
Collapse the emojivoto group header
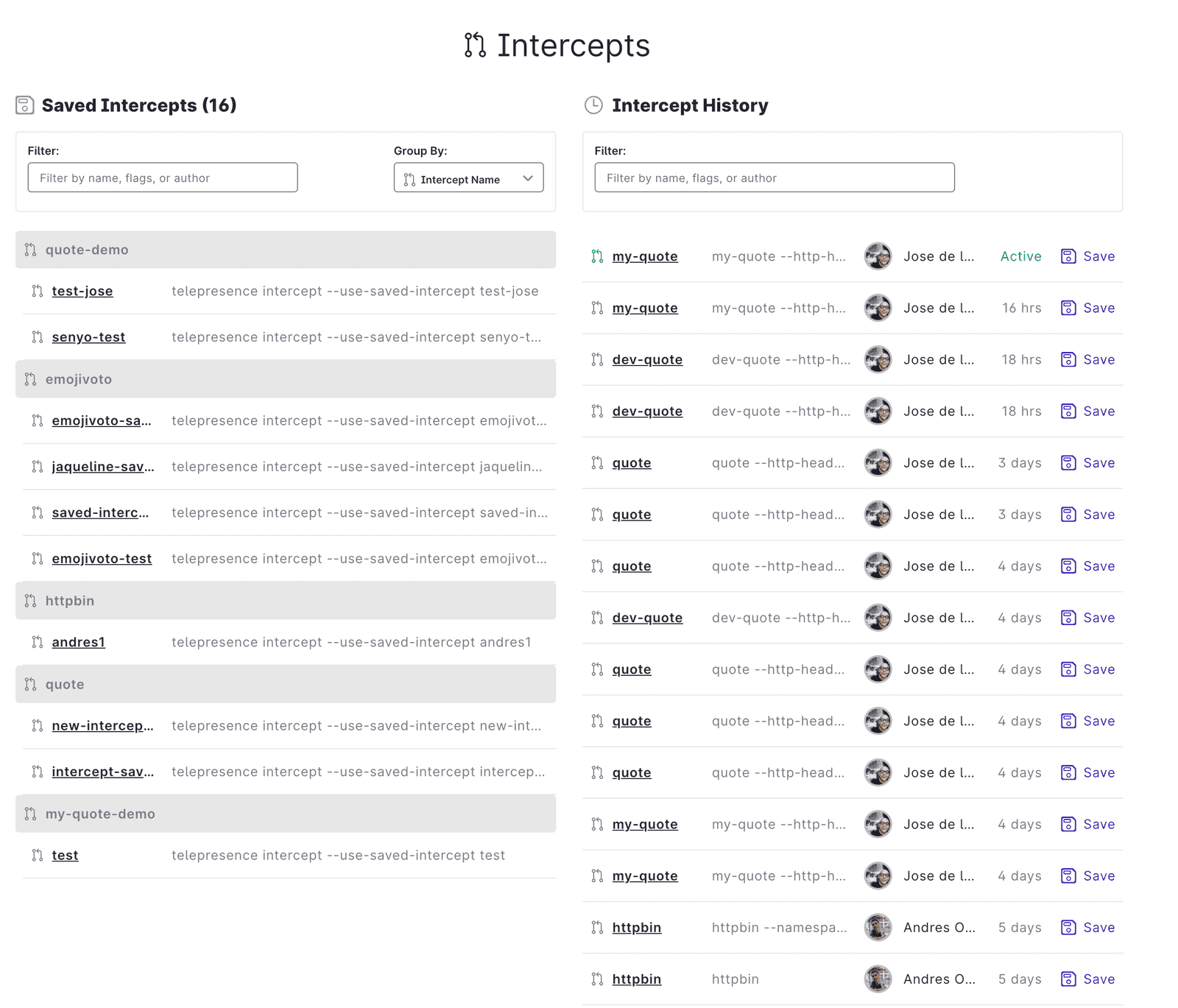click(286, 379)
